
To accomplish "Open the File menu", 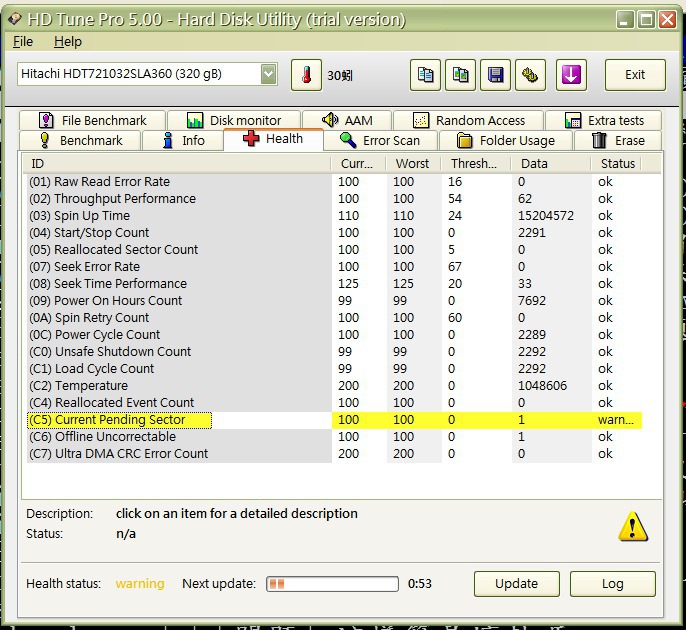I will click(23, 42).
